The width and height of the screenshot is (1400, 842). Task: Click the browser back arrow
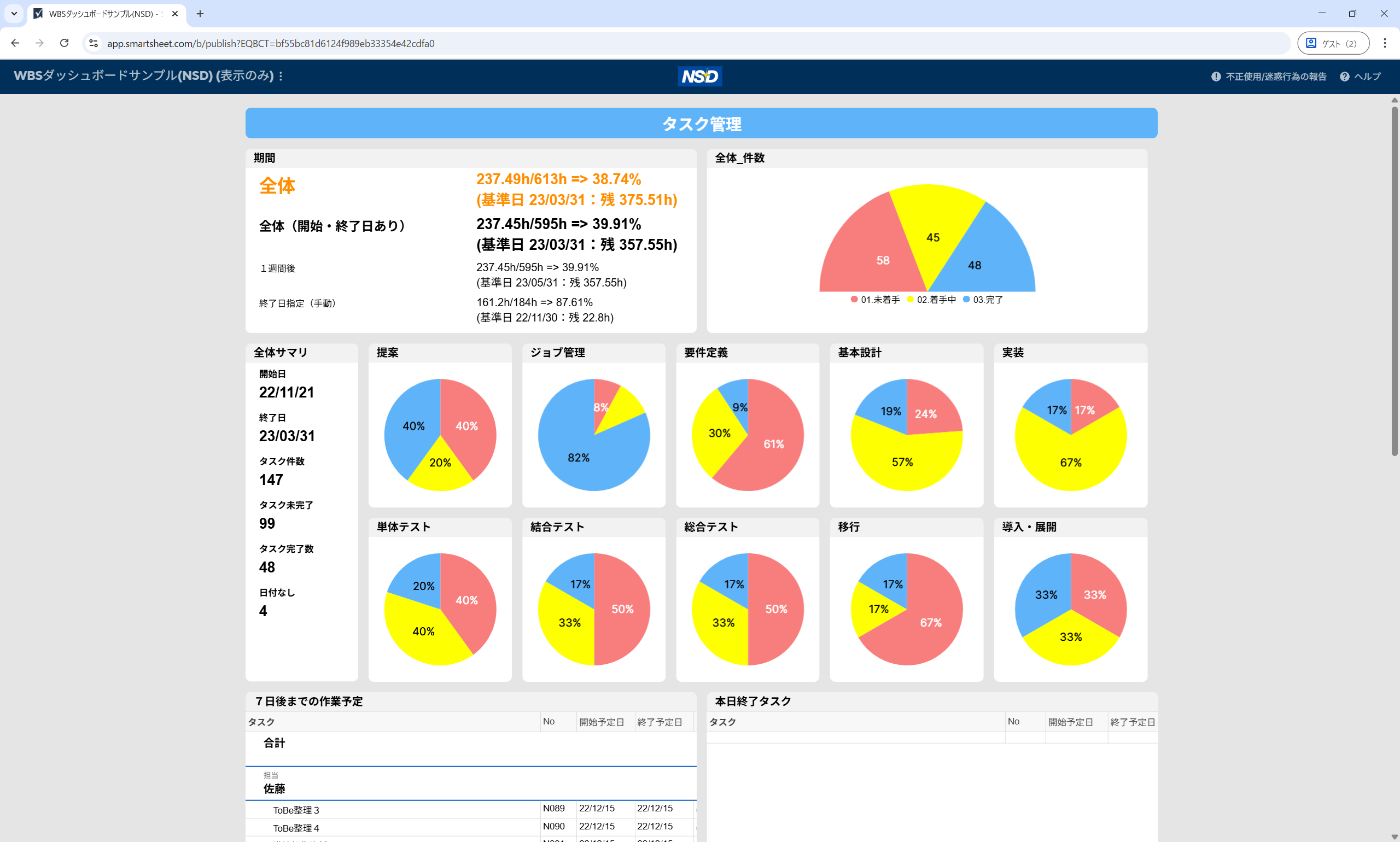(15, 43)
